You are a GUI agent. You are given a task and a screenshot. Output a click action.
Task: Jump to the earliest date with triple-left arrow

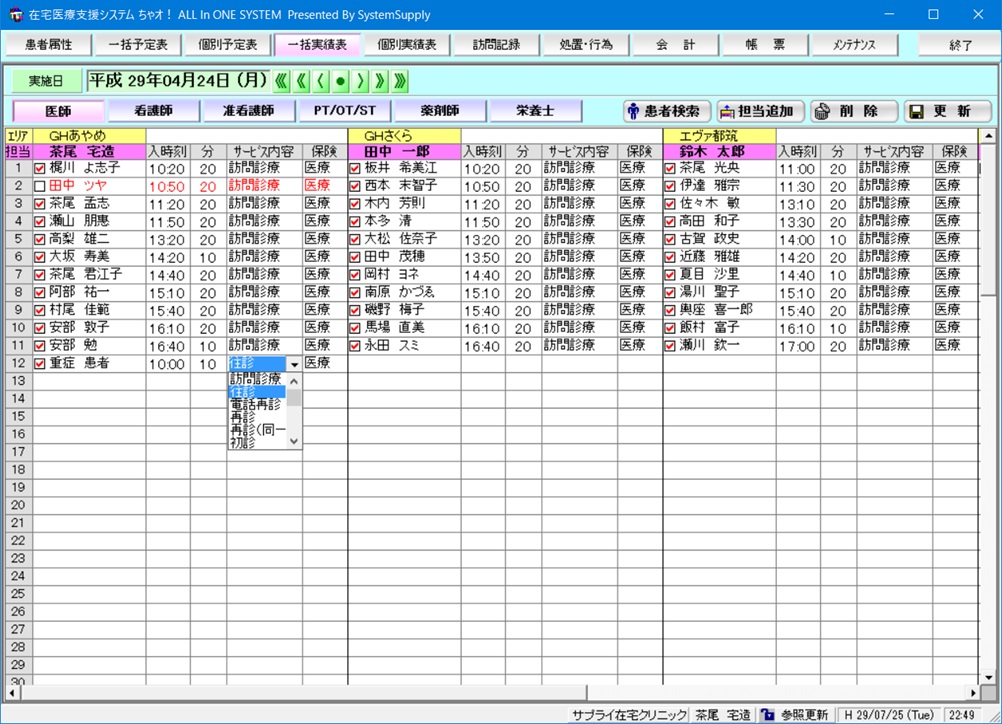(281, 81)
